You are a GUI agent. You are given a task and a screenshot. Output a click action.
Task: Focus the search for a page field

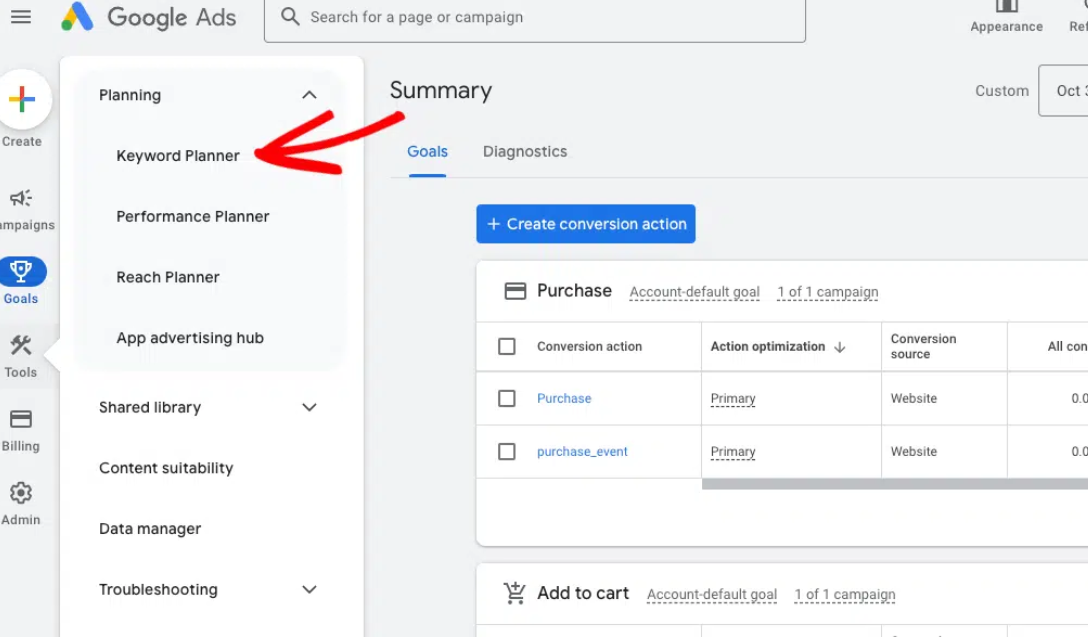534,18
